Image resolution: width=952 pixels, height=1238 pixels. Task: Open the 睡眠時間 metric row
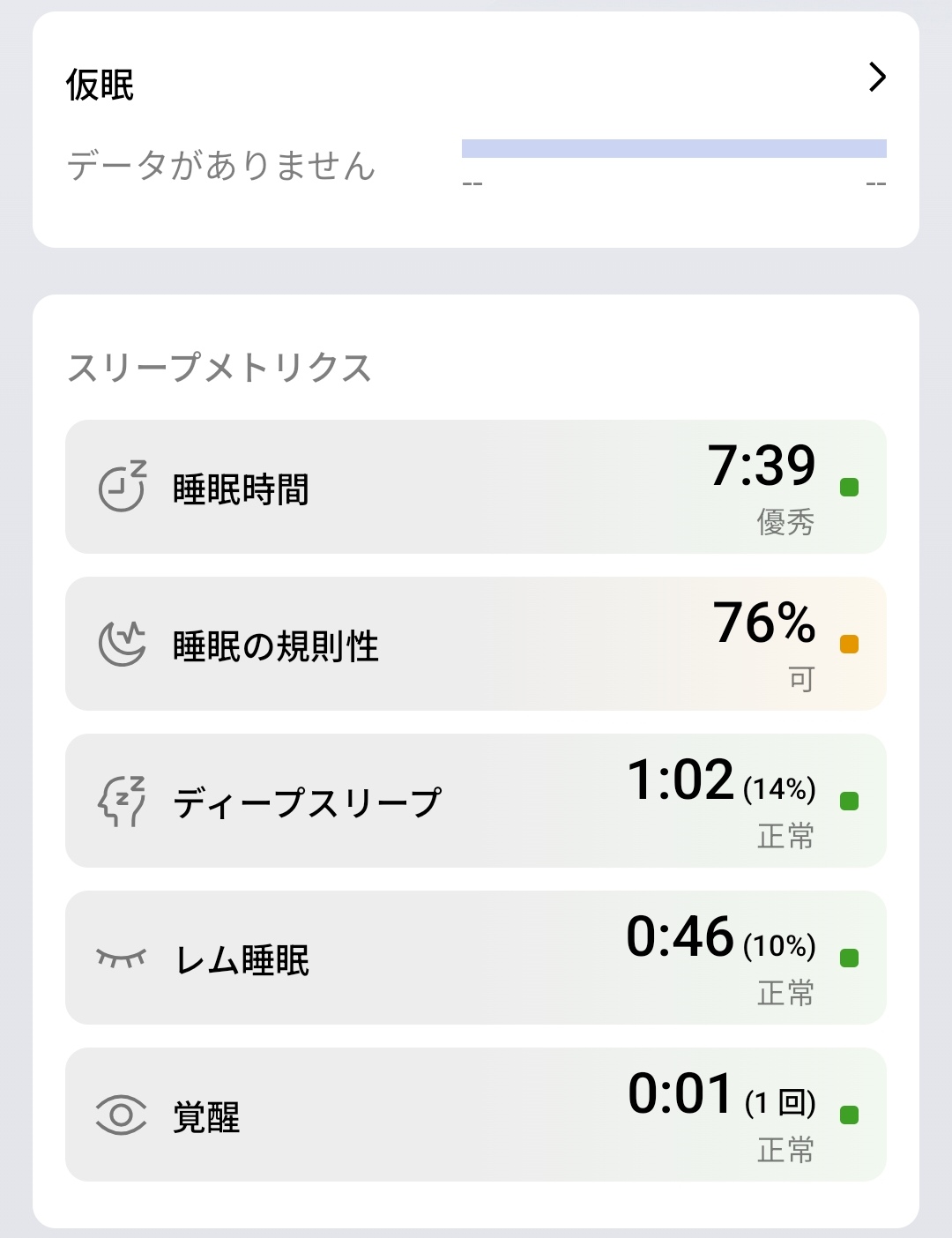point(476,487)
